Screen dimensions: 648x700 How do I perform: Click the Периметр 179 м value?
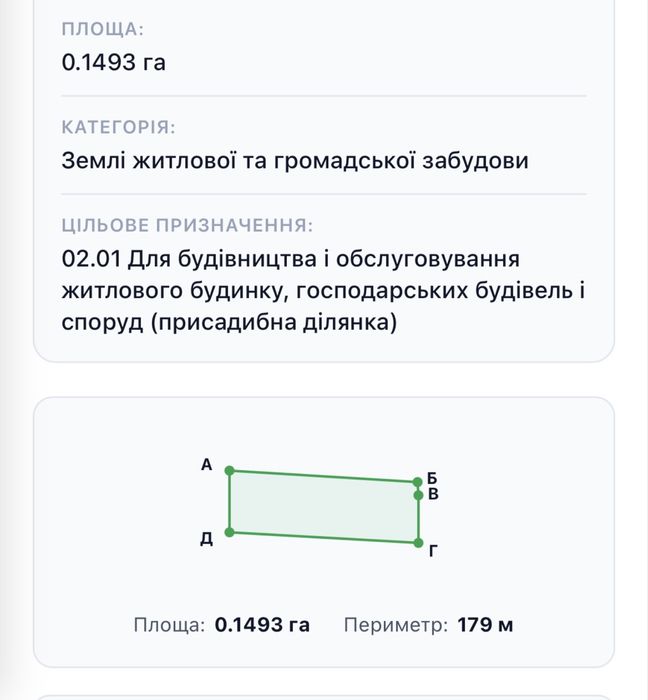[485, 625]
